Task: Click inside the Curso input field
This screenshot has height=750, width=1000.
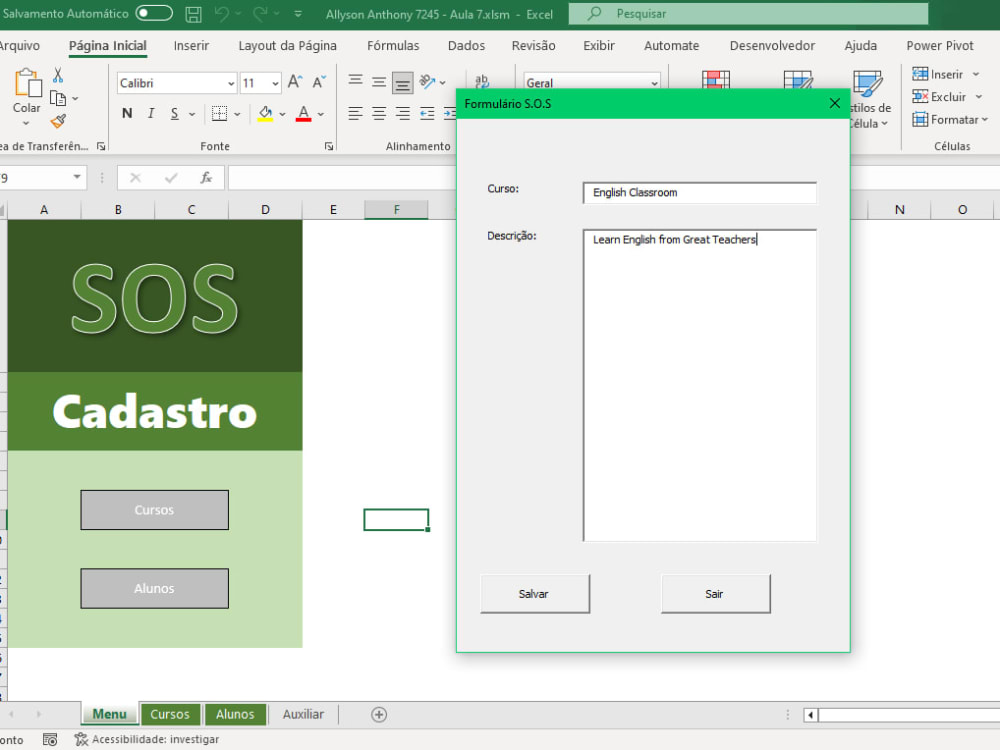Action: pos(698,192)
